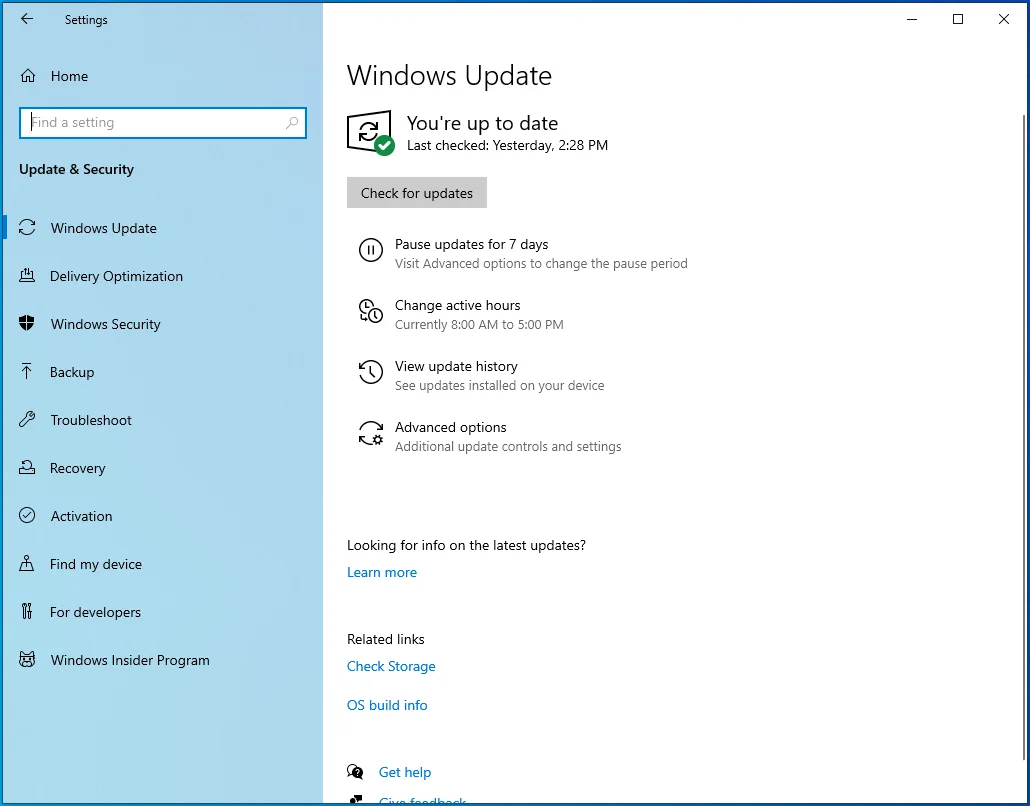Image resolution: width=1030 pixels, height=806 pixels.
Task: Click the Troubleshoot wrench icon
Action: pos(27,420)
